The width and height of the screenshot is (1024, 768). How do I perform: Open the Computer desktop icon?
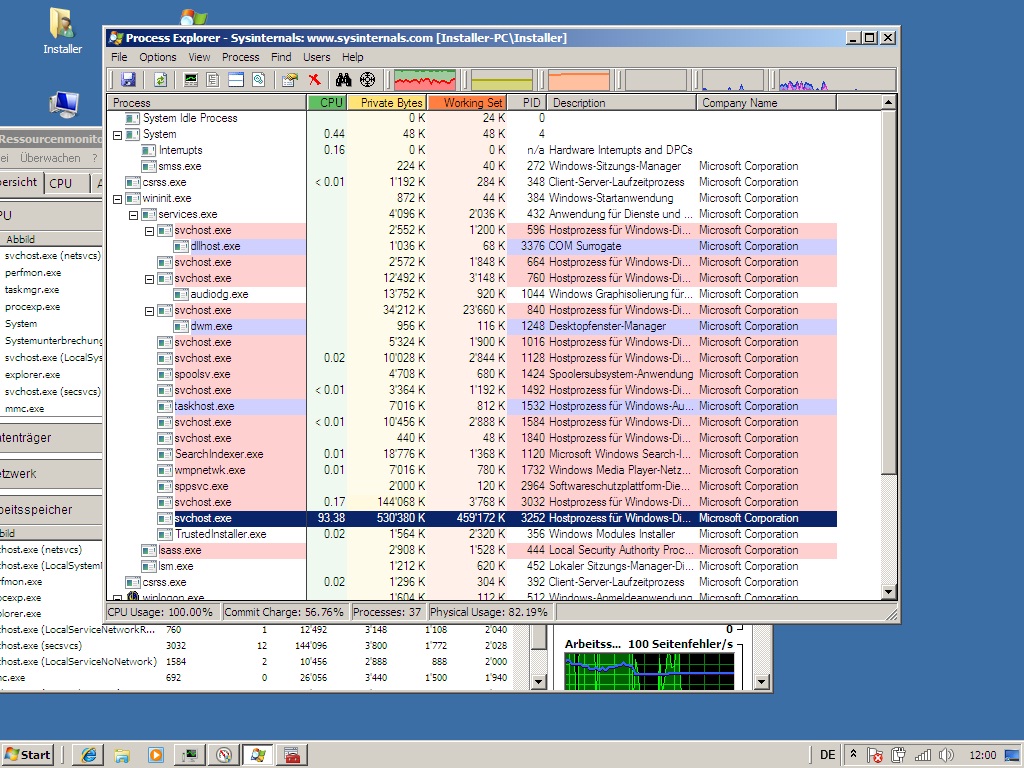[x=64, y=104]
